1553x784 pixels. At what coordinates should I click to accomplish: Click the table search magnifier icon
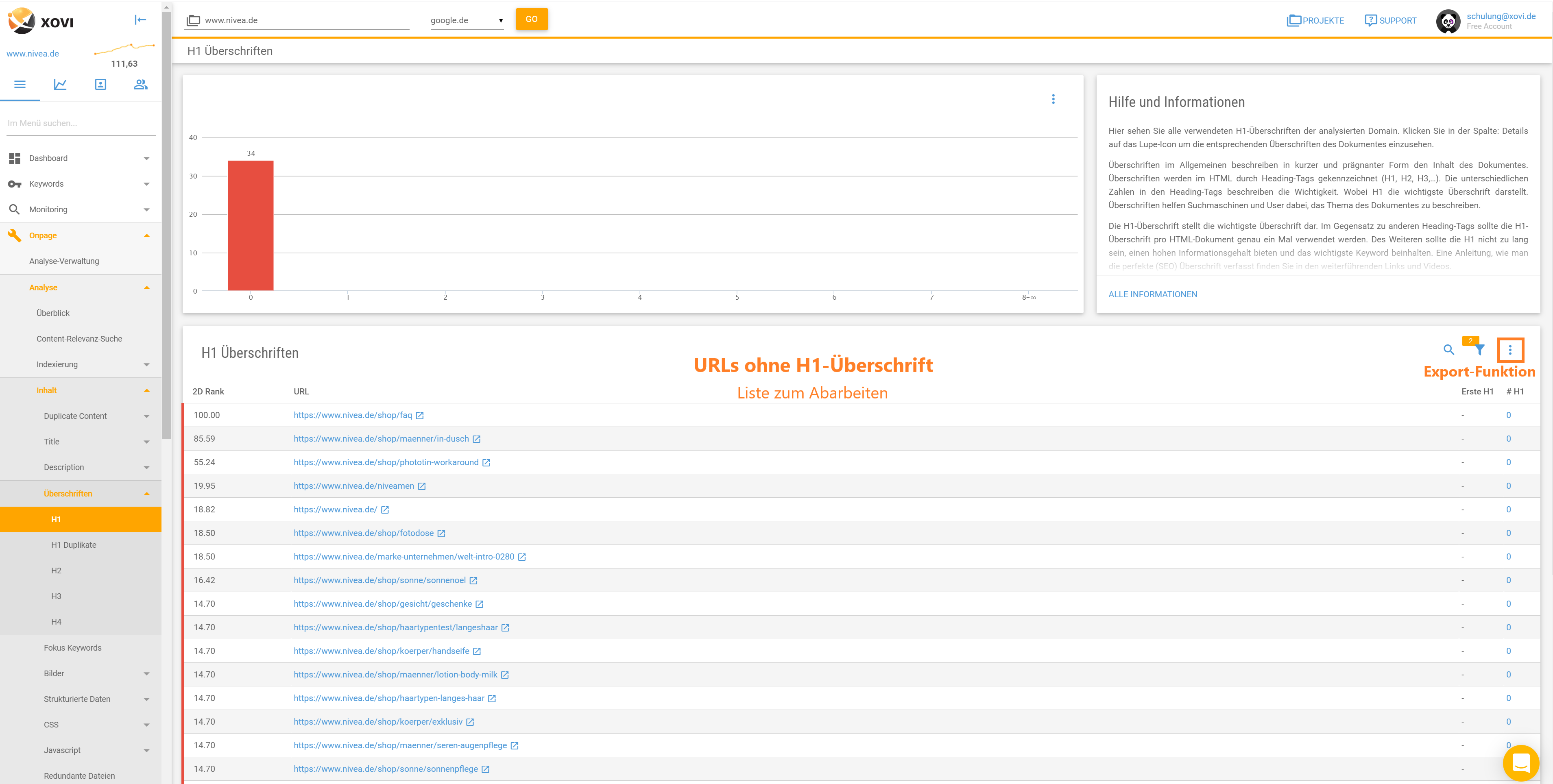tap(1449, 350)
